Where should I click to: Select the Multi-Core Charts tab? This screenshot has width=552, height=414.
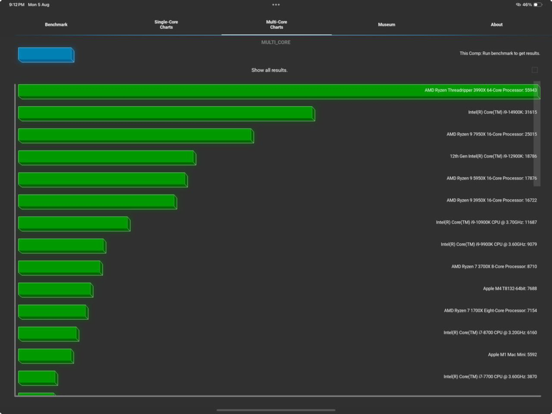pyautogui.click(x=276, y=25)
